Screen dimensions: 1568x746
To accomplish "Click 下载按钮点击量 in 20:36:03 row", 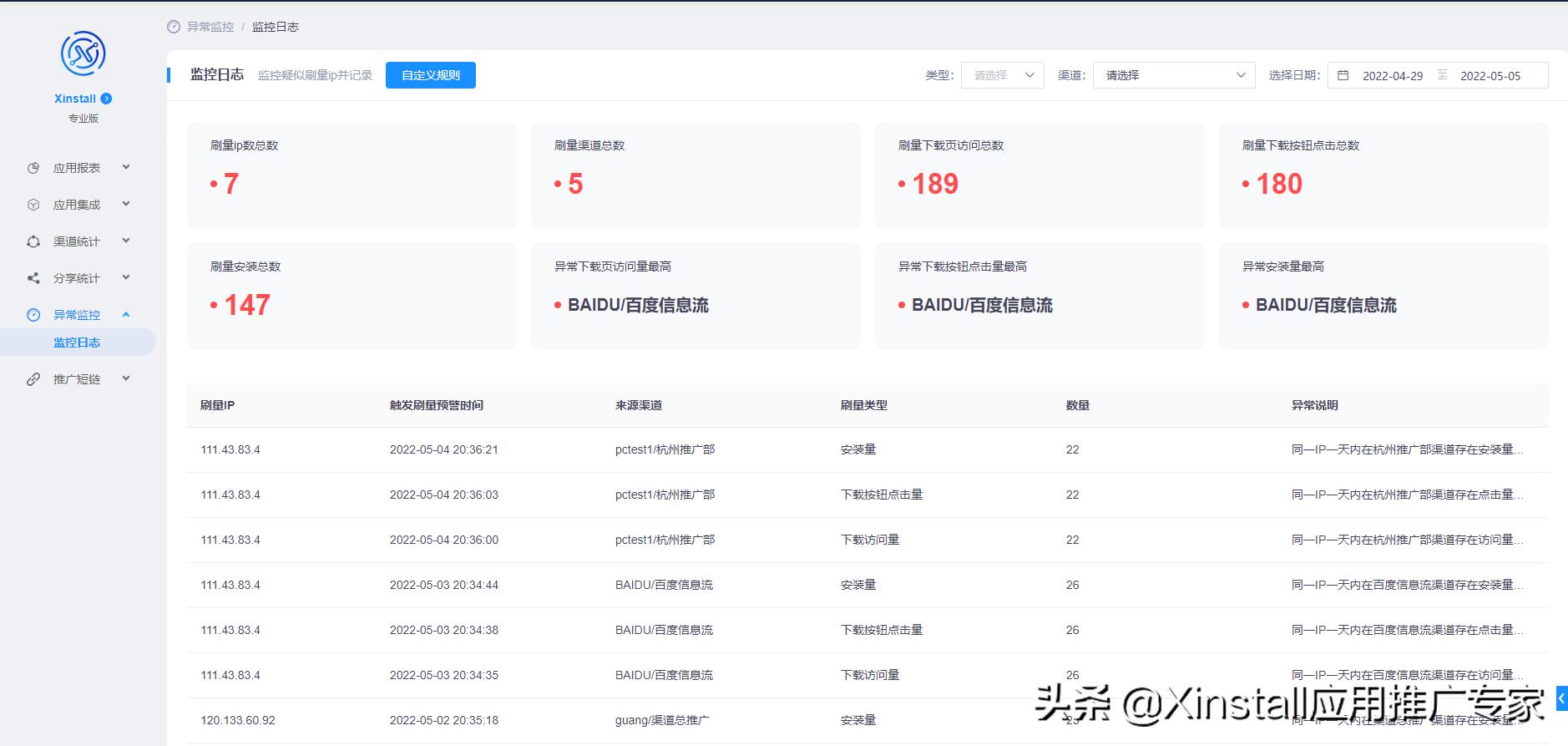I will [882, 495].
